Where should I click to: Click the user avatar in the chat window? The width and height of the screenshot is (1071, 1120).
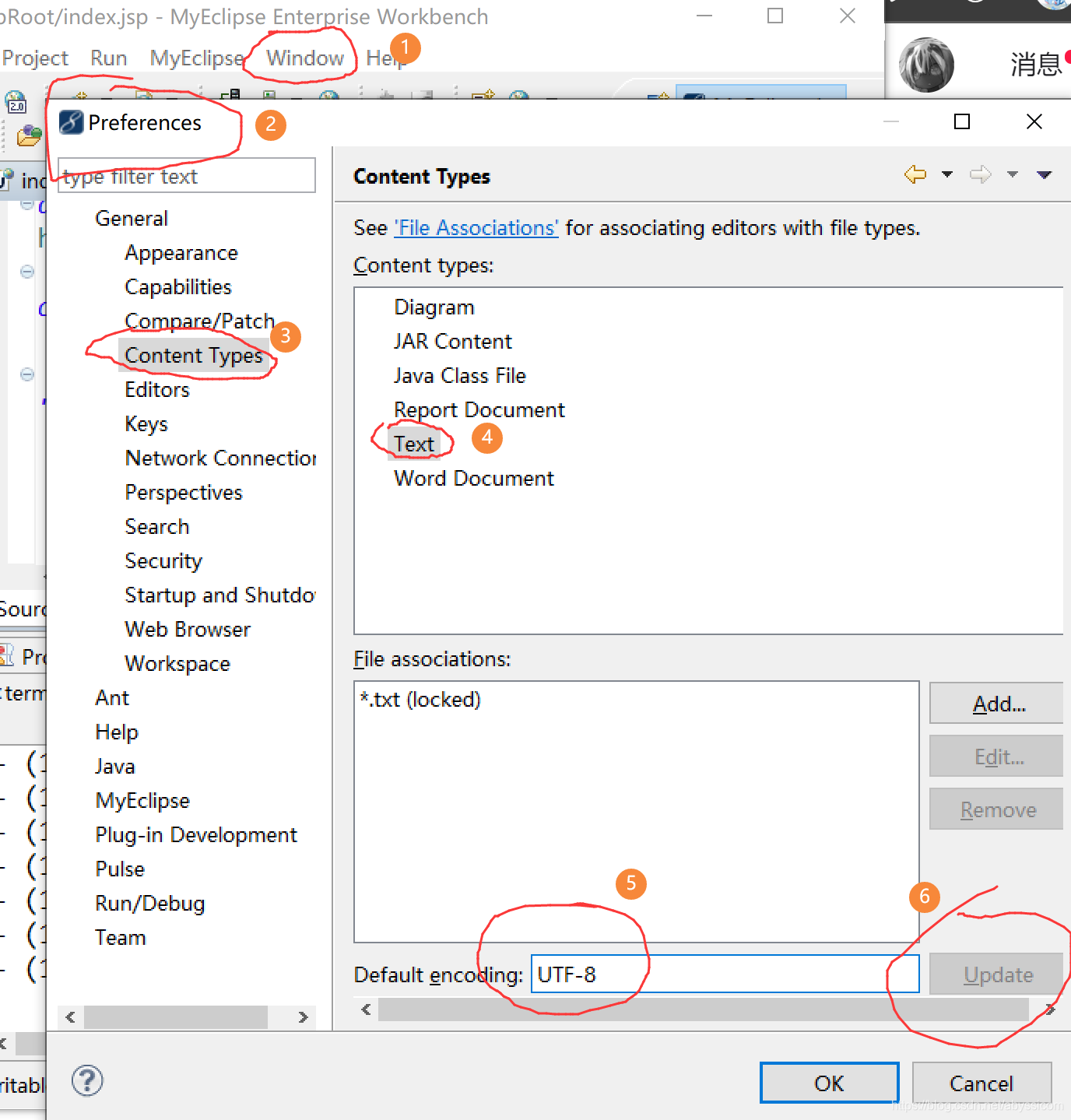[926, 65]
